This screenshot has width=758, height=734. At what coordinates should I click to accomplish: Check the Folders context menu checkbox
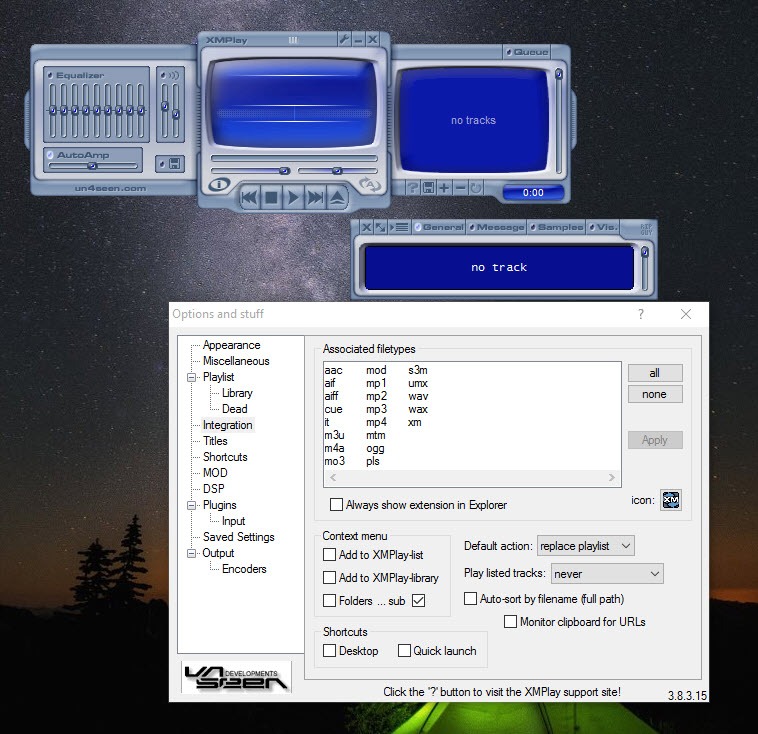coord(329,601)
